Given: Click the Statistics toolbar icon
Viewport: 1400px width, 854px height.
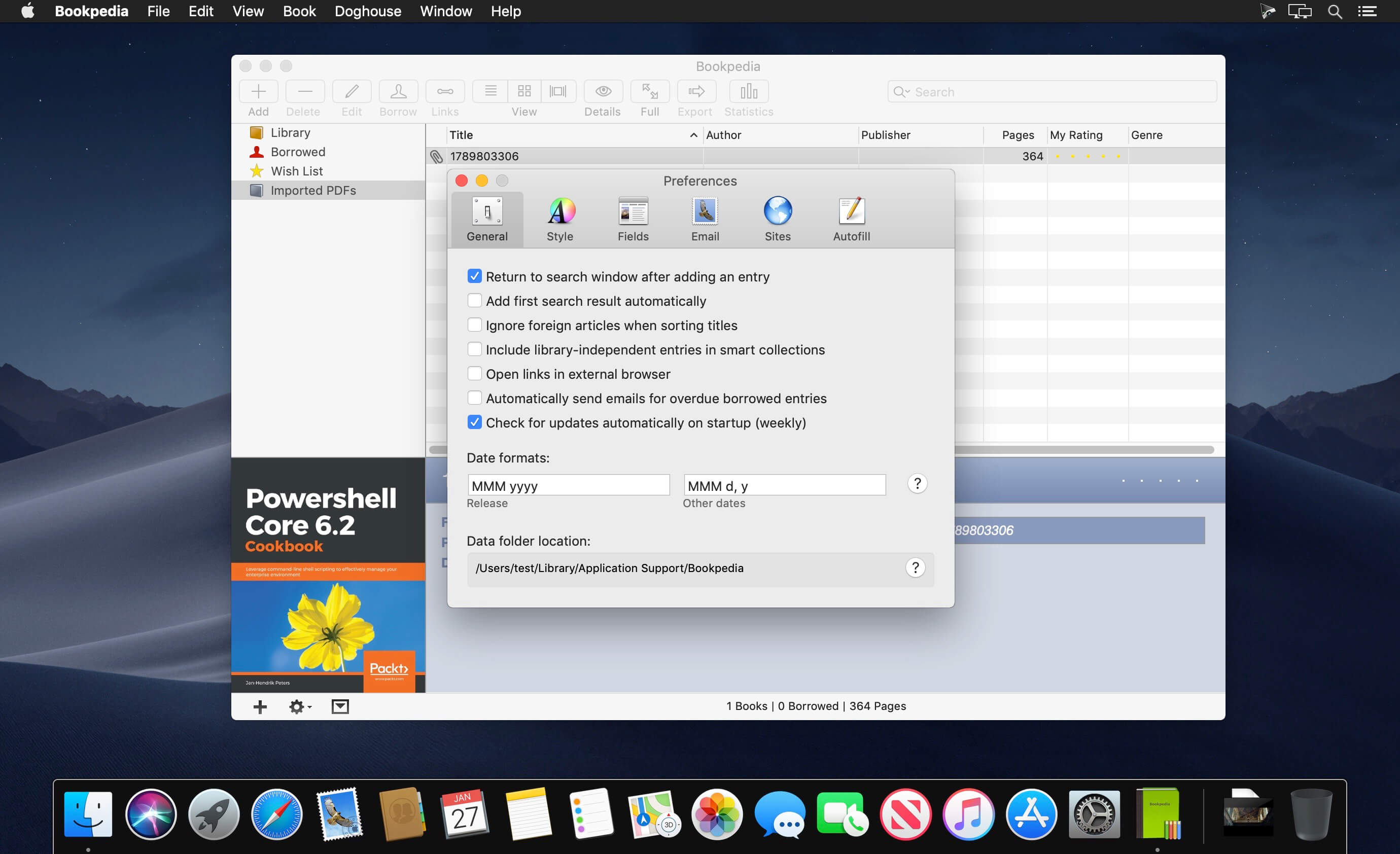Looking at the screenshot, I should click(749, 91).
